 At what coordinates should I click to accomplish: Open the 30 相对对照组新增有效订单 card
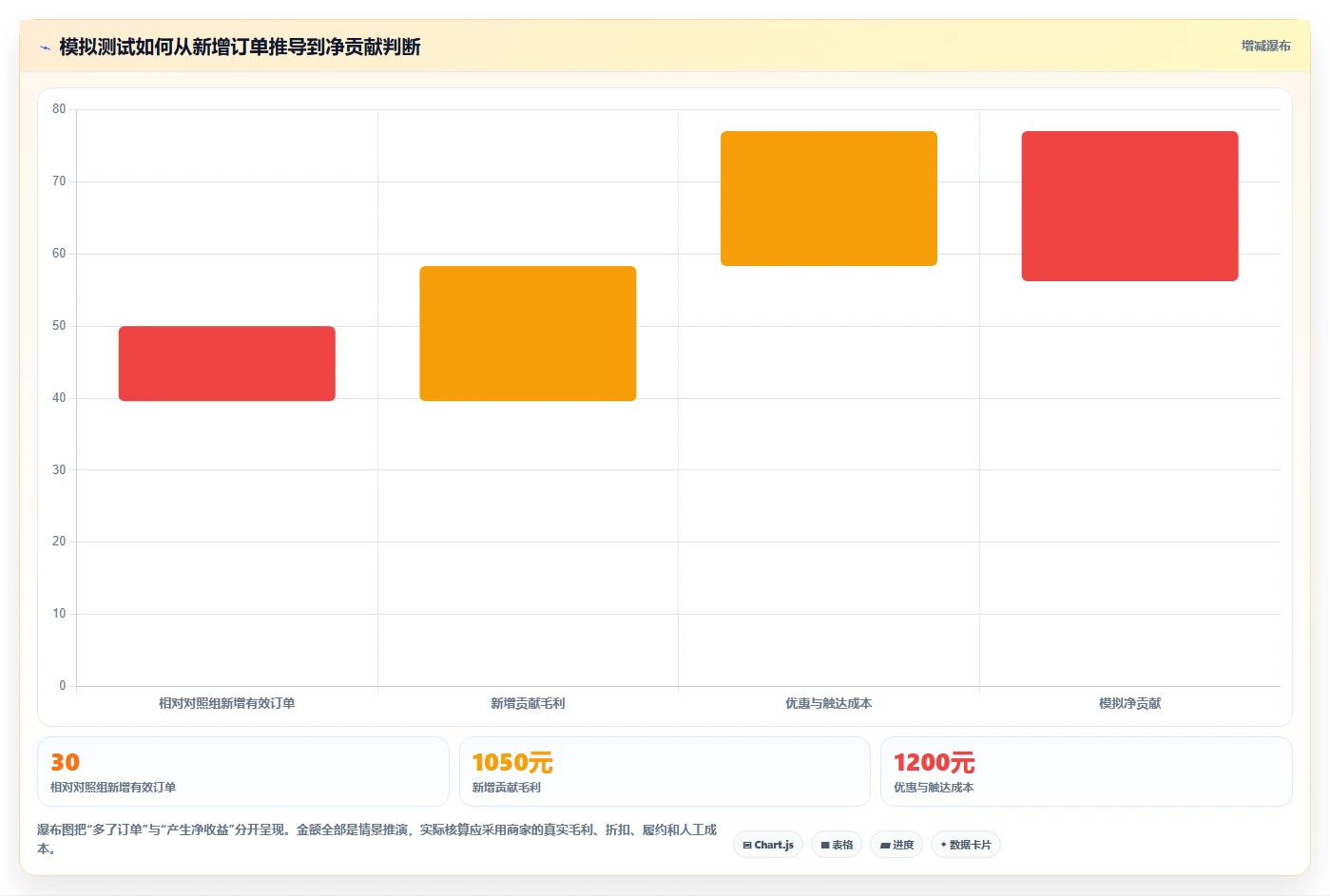pos(243,772)
